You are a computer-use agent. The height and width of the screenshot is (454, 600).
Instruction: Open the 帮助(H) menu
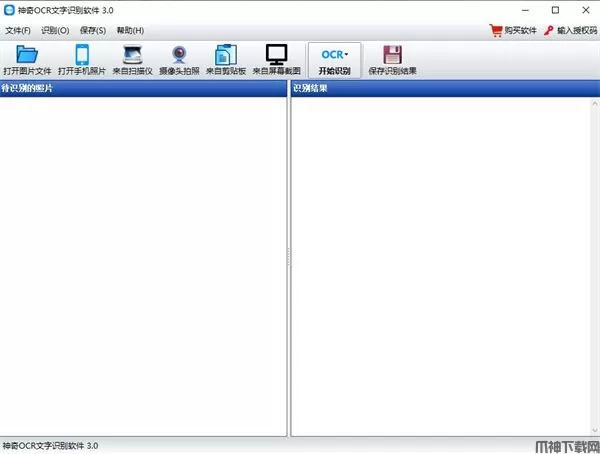pyautogui.click(x=130, y=31)
